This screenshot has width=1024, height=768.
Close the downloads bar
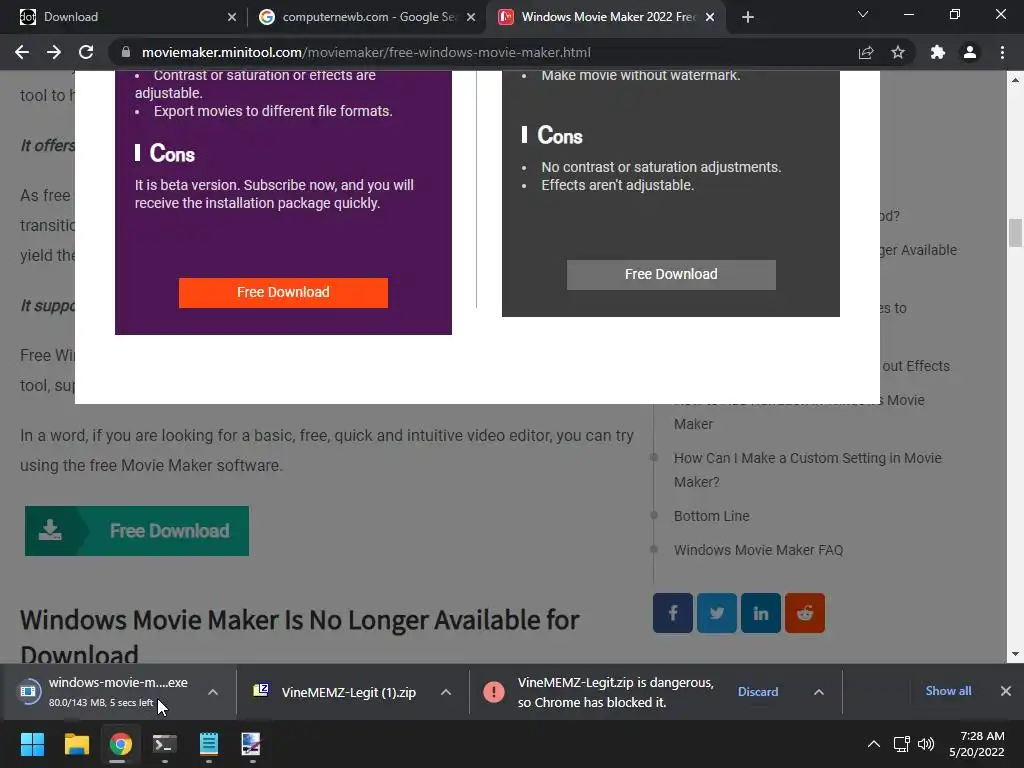1006,691
